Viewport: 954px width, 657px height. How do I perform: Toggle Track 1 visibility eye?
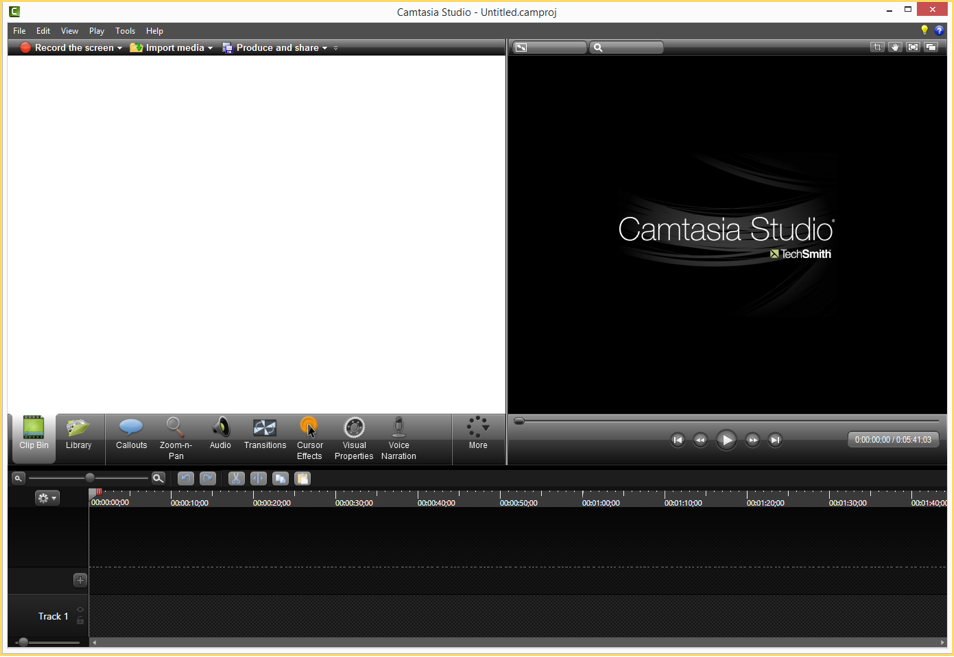[x=80, y=610]
